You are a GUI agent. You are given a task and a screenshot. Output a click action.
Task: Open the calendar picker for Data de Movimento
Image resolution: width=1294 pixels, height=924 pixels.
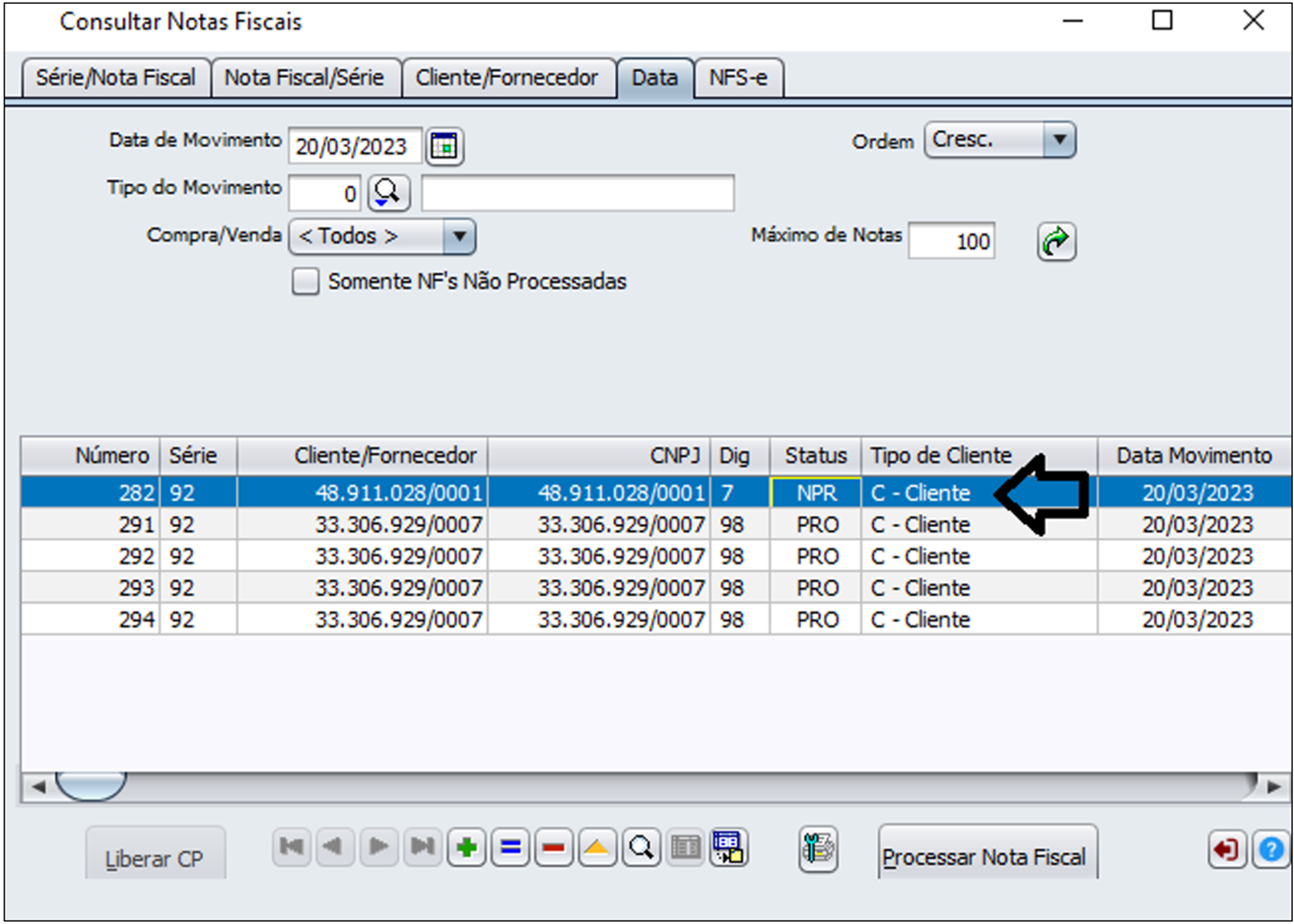tap(444, 147)
